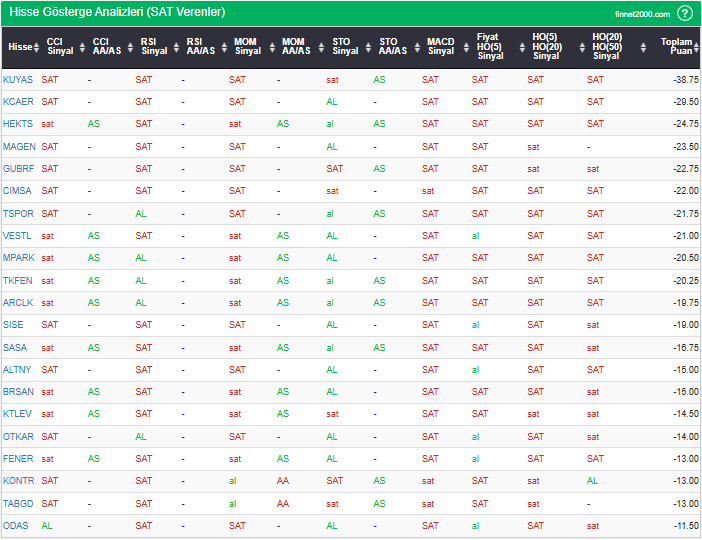The image size is (702, 540).
Task: Click the SASA ticker link
Action: (15, 348)
